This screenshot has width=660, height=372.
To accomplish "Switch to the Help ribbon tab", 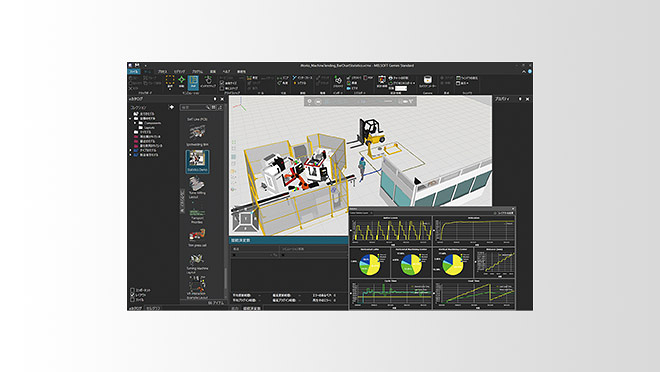I will coord(226,72).
